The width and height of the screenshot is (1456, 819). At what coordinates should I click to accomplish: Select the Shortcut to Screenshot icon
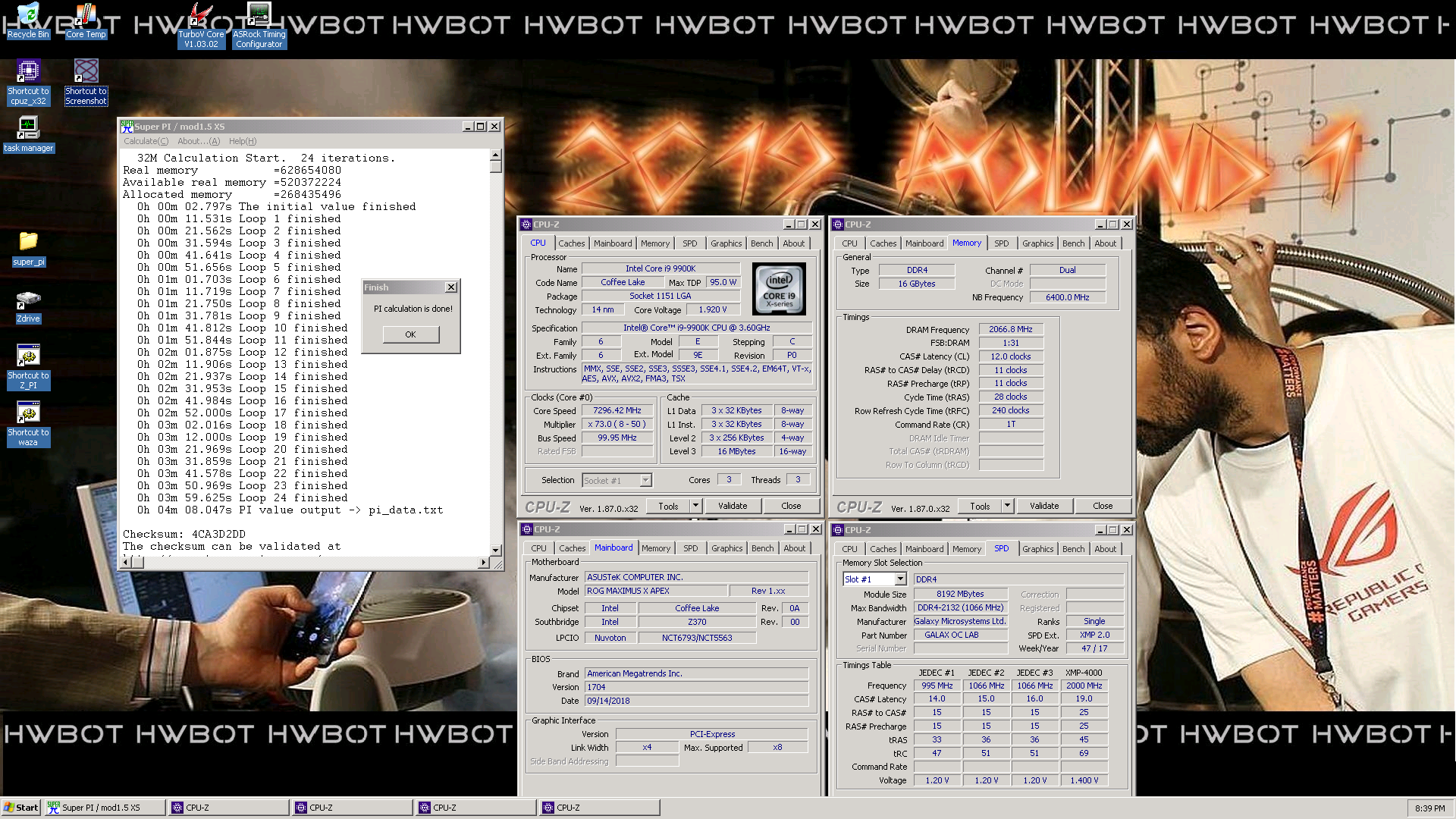(86, 82)
